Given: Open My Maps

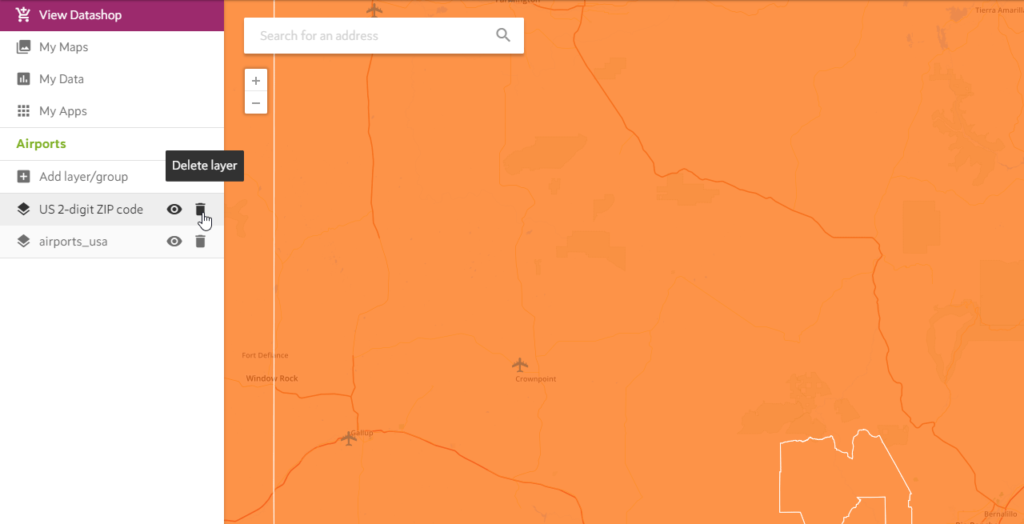Looking at the screenshot, I should [x=112, y=47].
